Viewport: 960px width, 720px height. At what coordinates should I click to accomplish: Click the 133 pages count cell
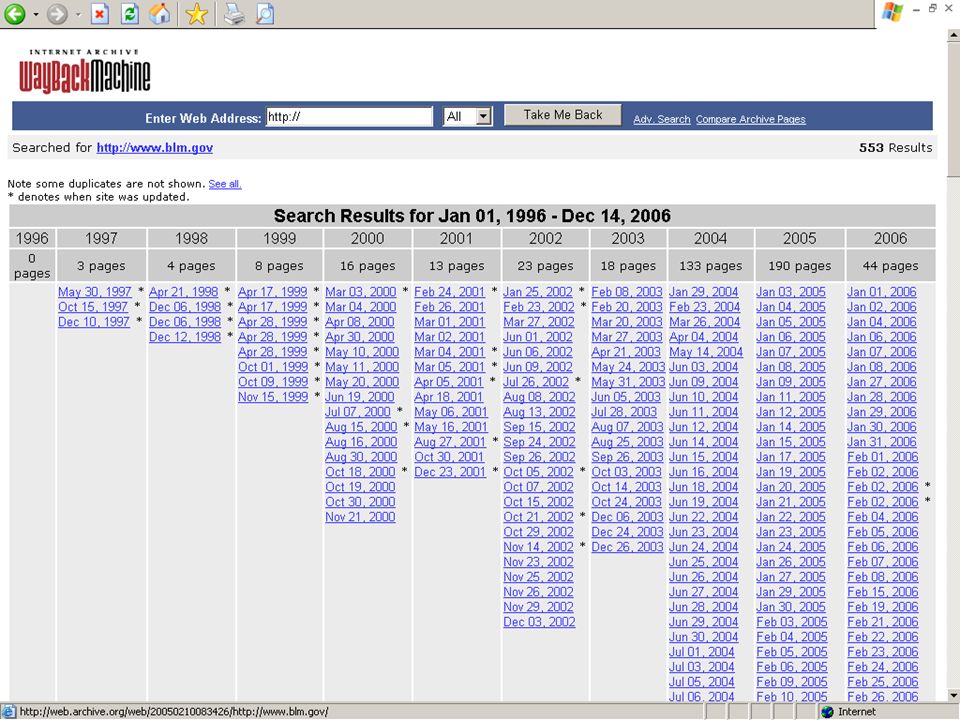pyautogui.click(x=711, y=266)
